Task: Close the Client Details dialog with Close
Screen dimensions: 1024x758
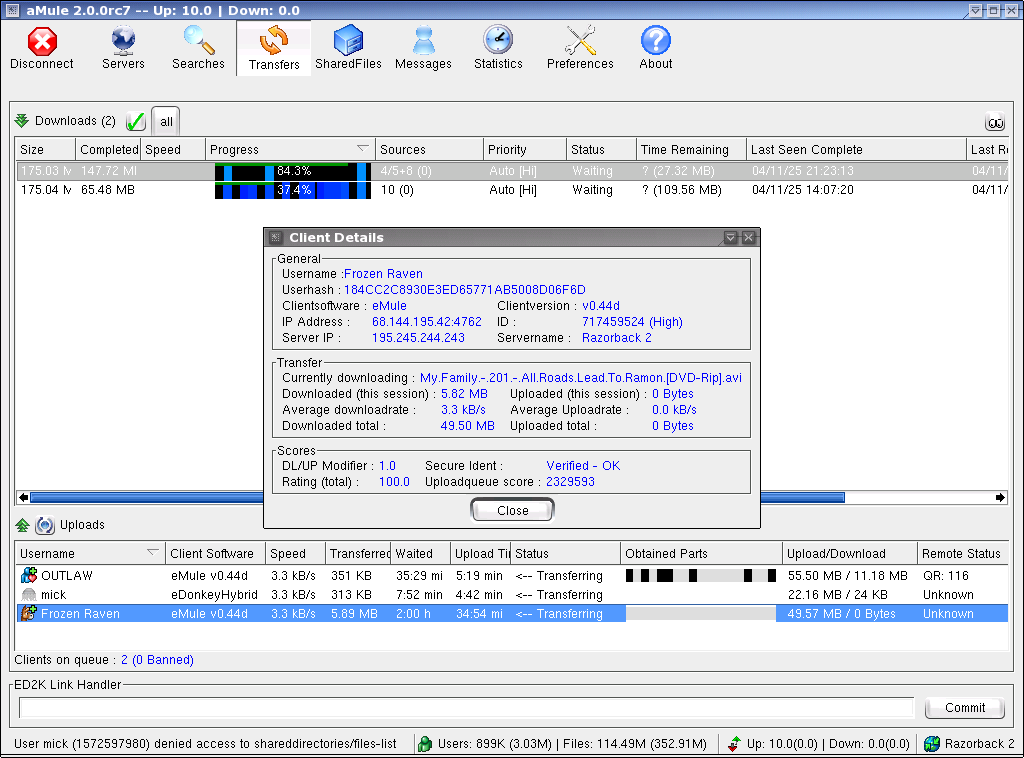Action: [x=512, y=510]
